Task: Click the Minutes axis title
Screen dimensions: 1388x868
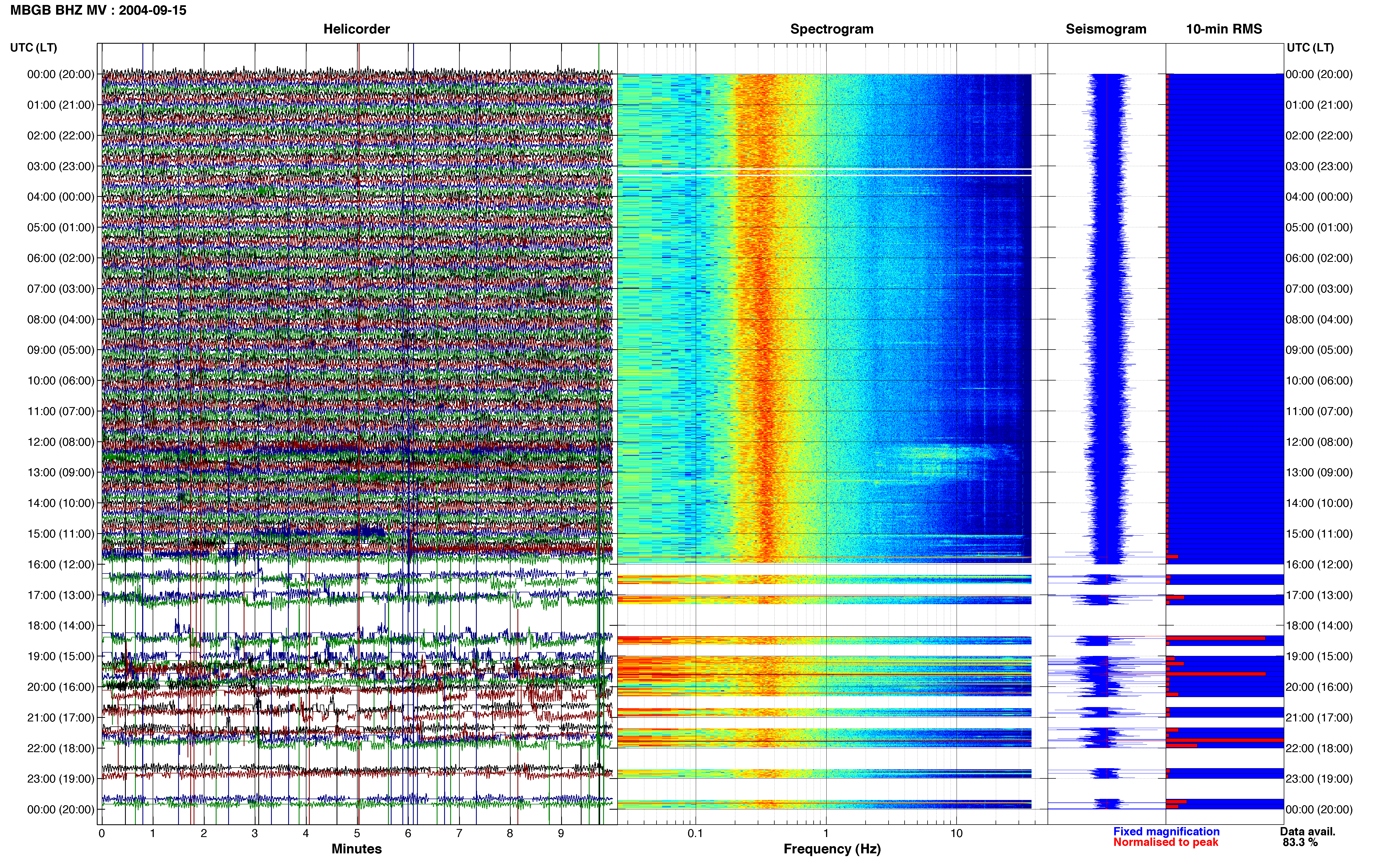Action: tap(356, 849)
